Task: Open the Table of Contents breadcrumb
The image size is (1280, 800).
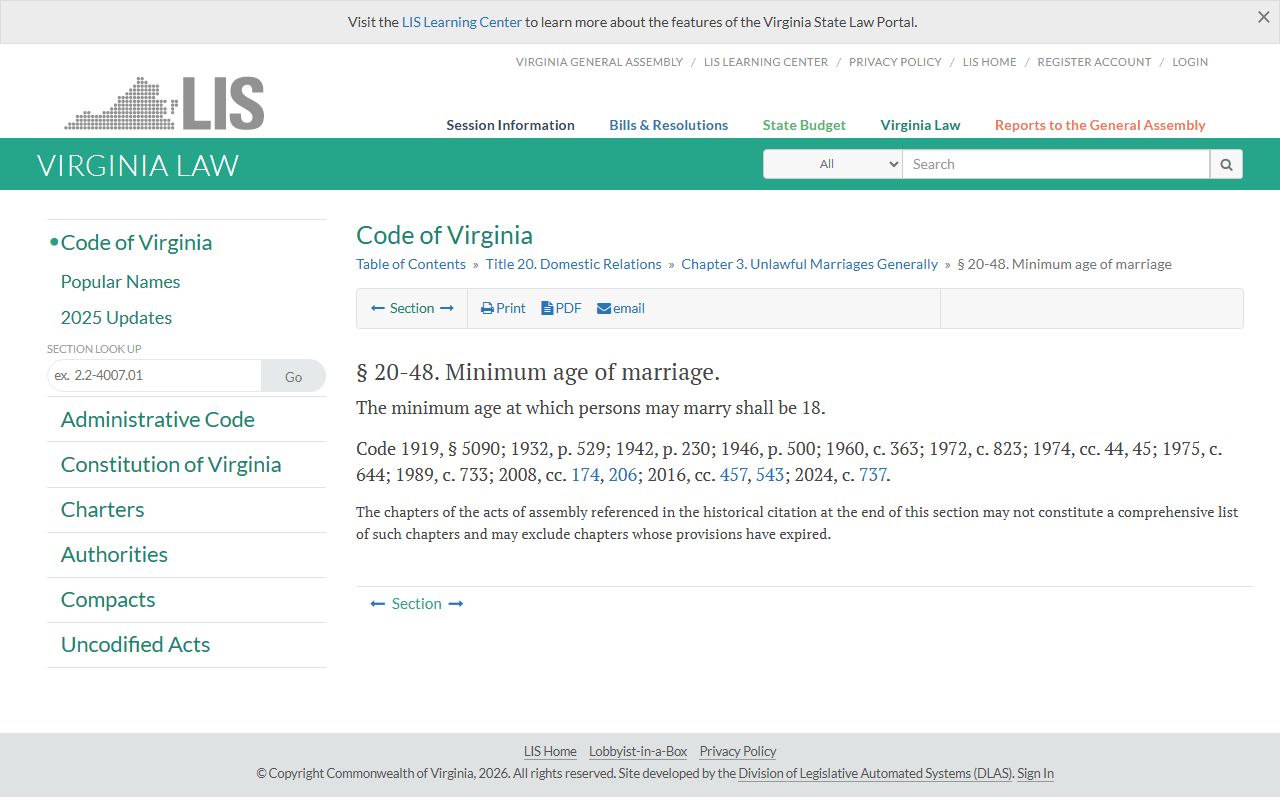Action: (x=411, y=264)
